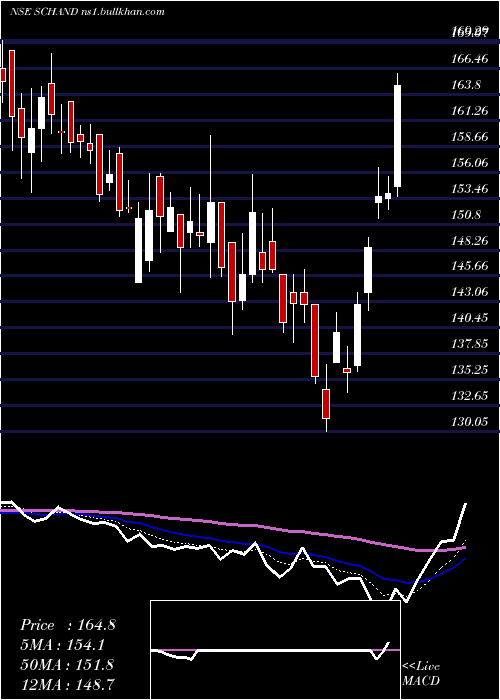This screenshot has width=500, height=700.
Task: Click the 137.85 price axis label
Action: (x=469, y=344)
